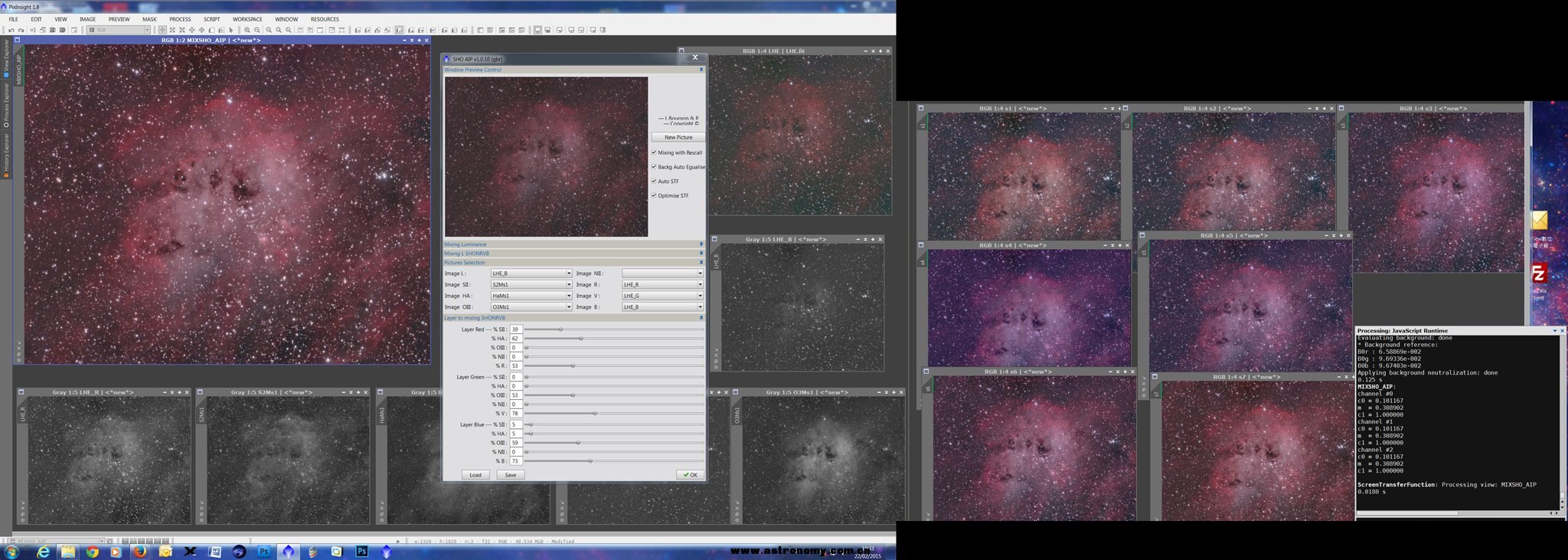The image size is (1568, 560).
Task: Collapse the Window Preview Control section
Action: pos(701,70)
